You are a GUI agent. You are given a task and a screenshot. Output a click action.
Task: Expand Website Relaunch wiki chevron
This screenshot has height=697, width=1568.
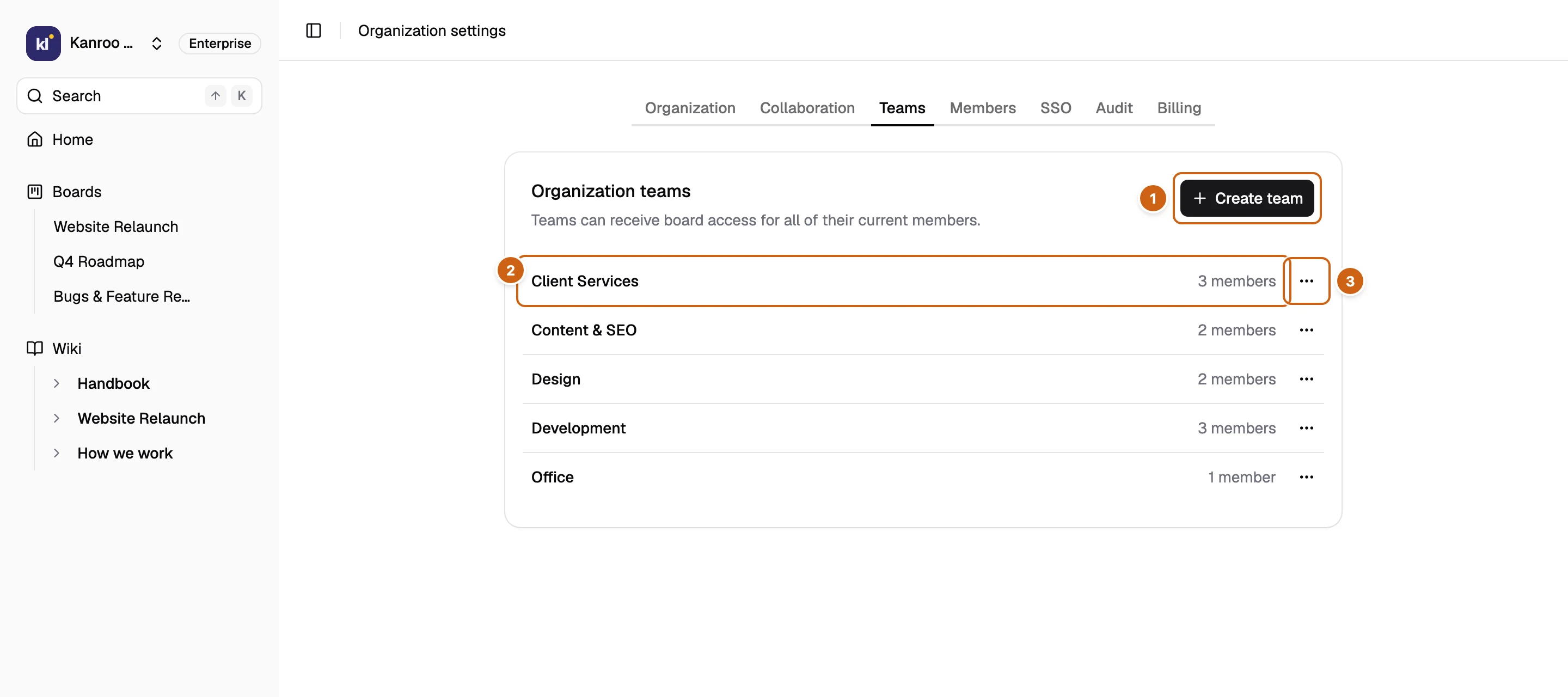(57, 418)
